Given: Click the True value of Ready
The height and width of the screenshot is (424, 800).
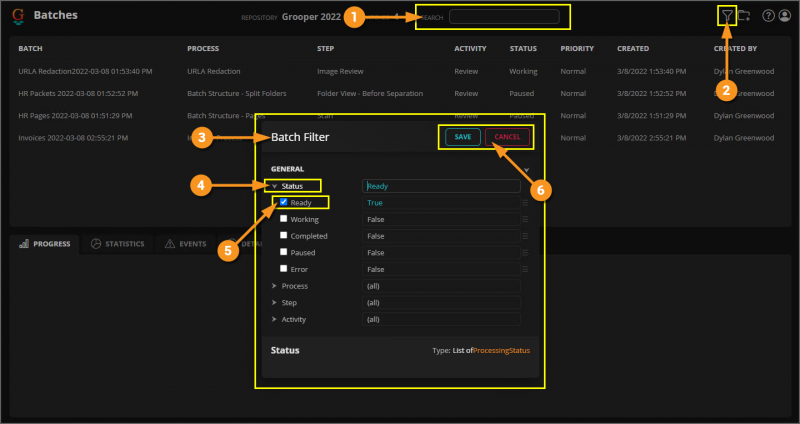Looking at the screenshot, I should click(x=441, y=203).
